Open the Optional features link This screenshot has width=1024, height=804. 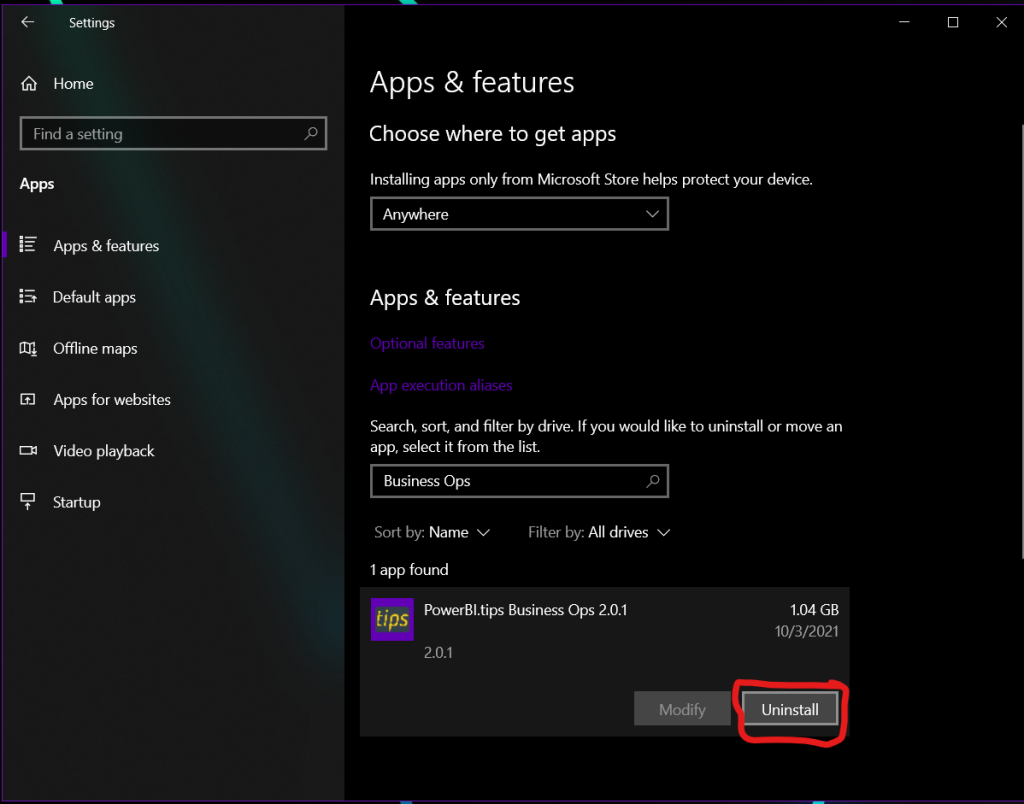click(427, 343)
